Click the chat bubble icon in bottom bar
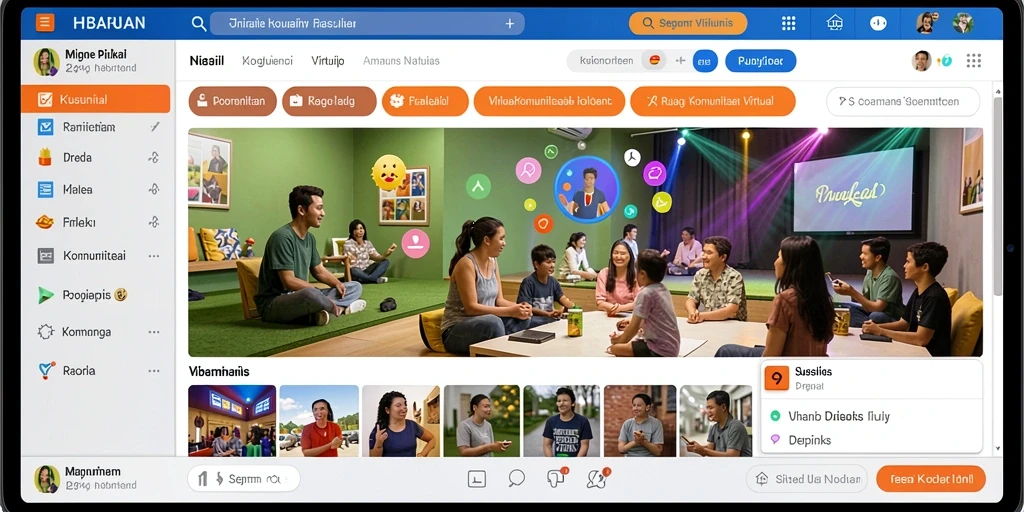 (517, 479)
